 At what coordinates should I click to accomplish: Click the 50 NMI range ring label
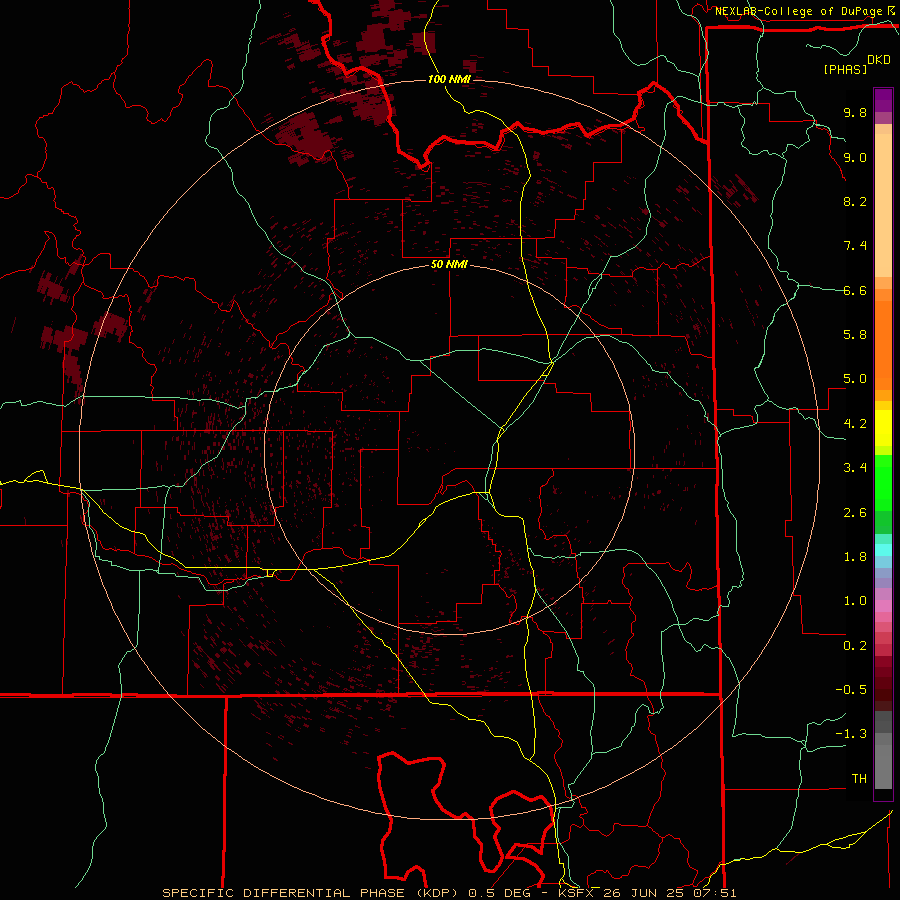click(449, 264)
